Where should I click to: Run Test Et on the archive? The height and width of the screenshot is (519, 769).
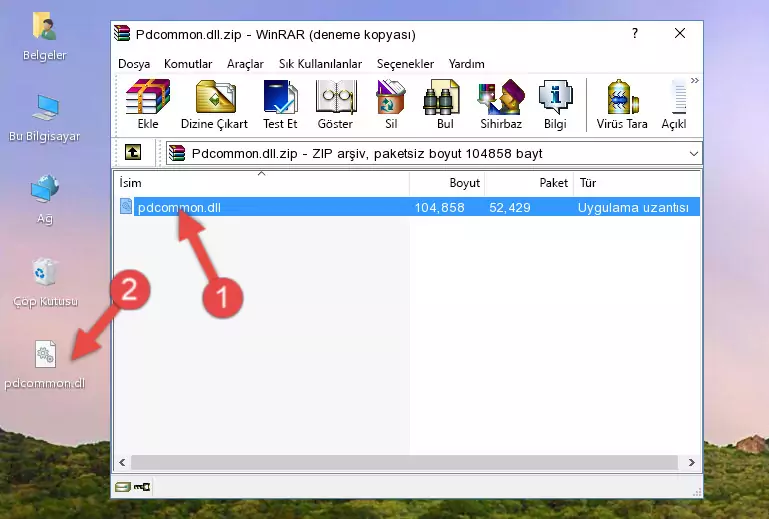280,104
